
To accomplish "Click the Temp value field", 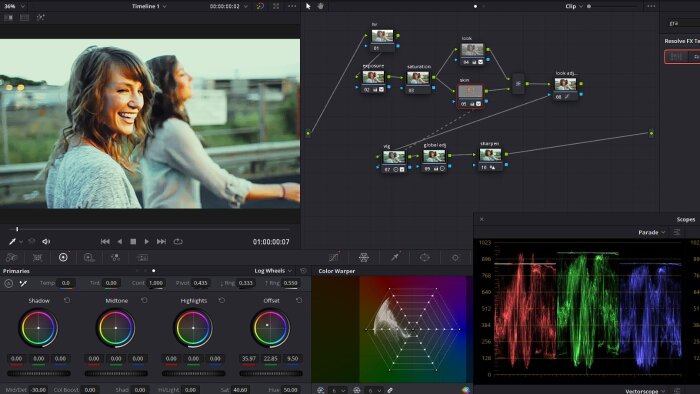I will pyautogui.click(x=66, y=283).
